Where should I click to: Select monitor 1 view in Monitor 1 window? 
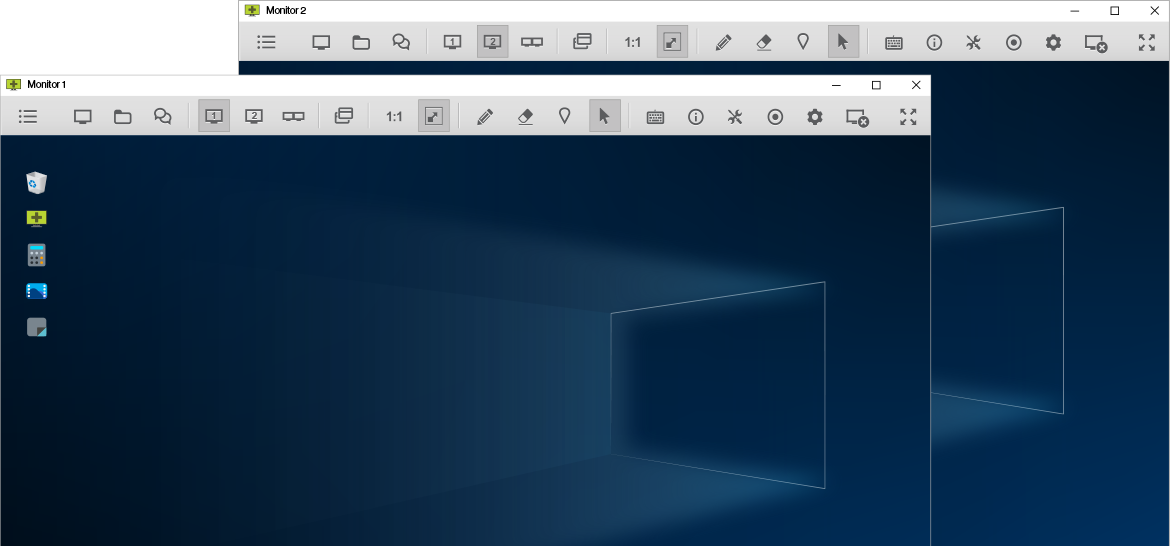click(x=214, y=116)
